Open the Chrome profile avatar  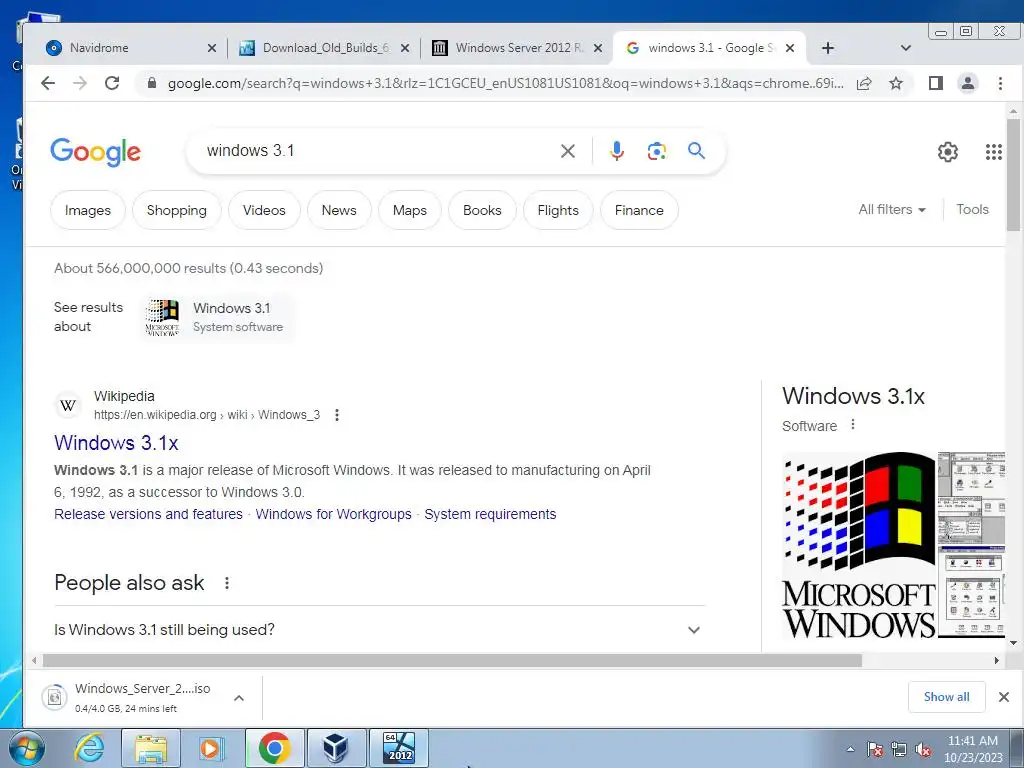click(x=968, y=83)
